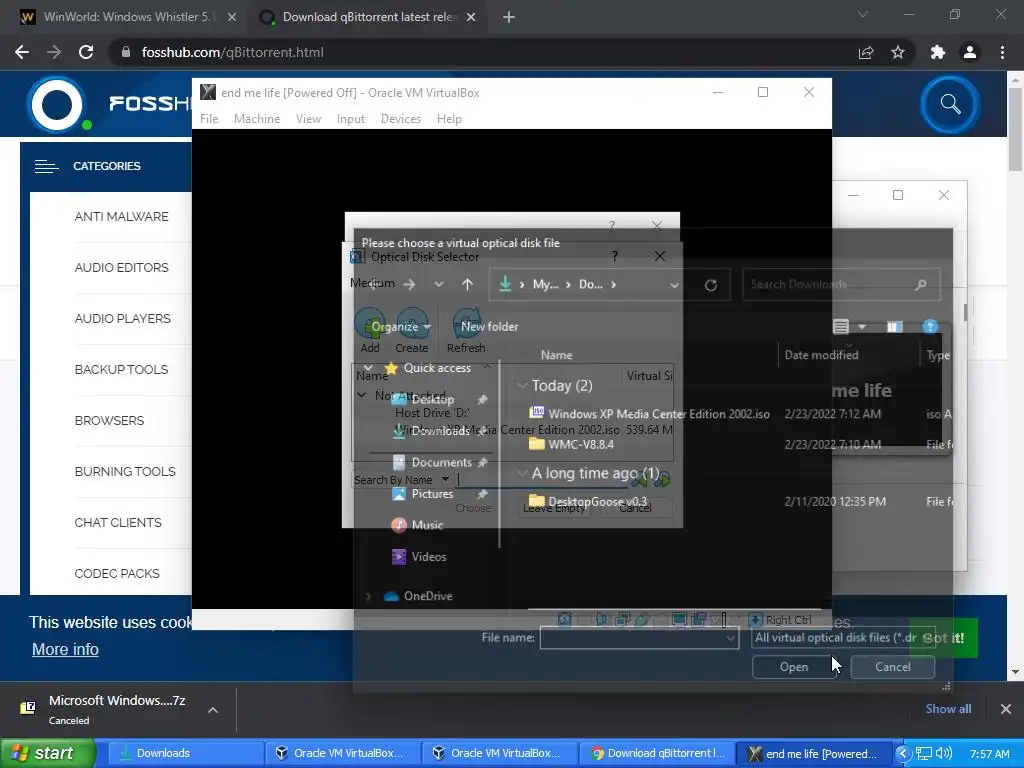This screenshot has width=1024, height=768.
Task: Click the FossHub circular logo
Action: click(x=57, y=104)
